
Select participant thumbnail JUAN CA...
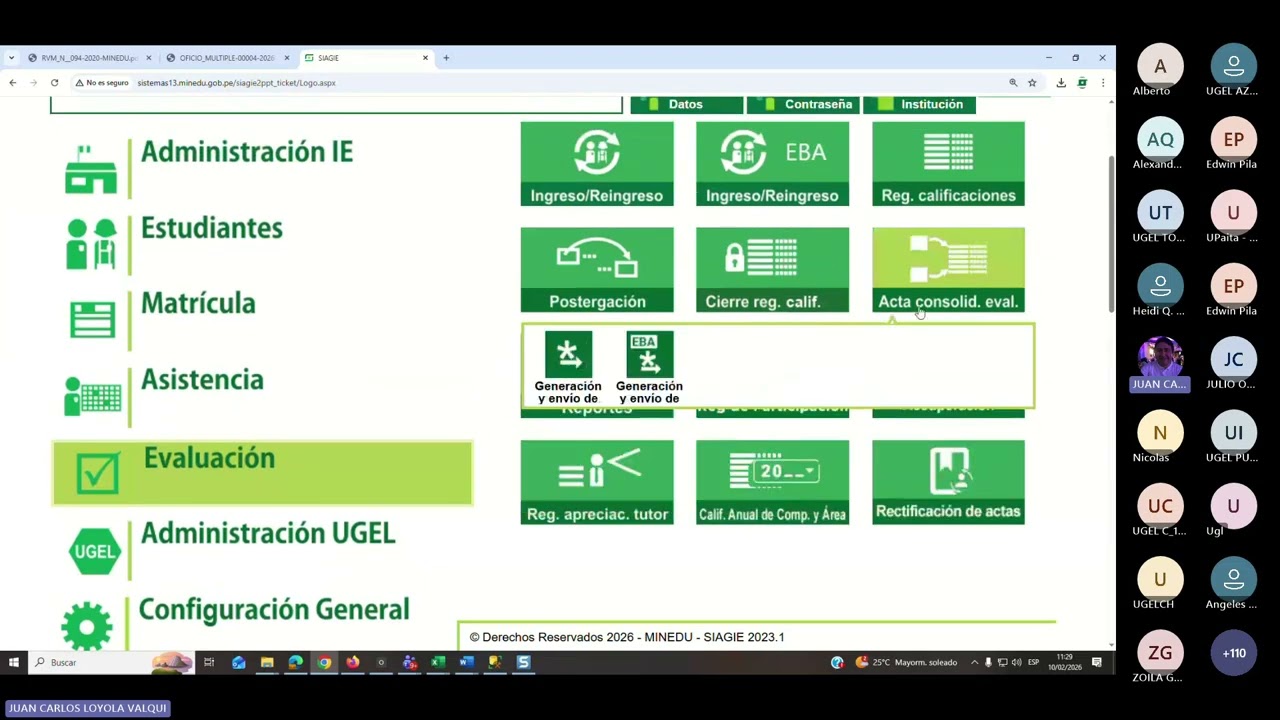(1160, 365)
